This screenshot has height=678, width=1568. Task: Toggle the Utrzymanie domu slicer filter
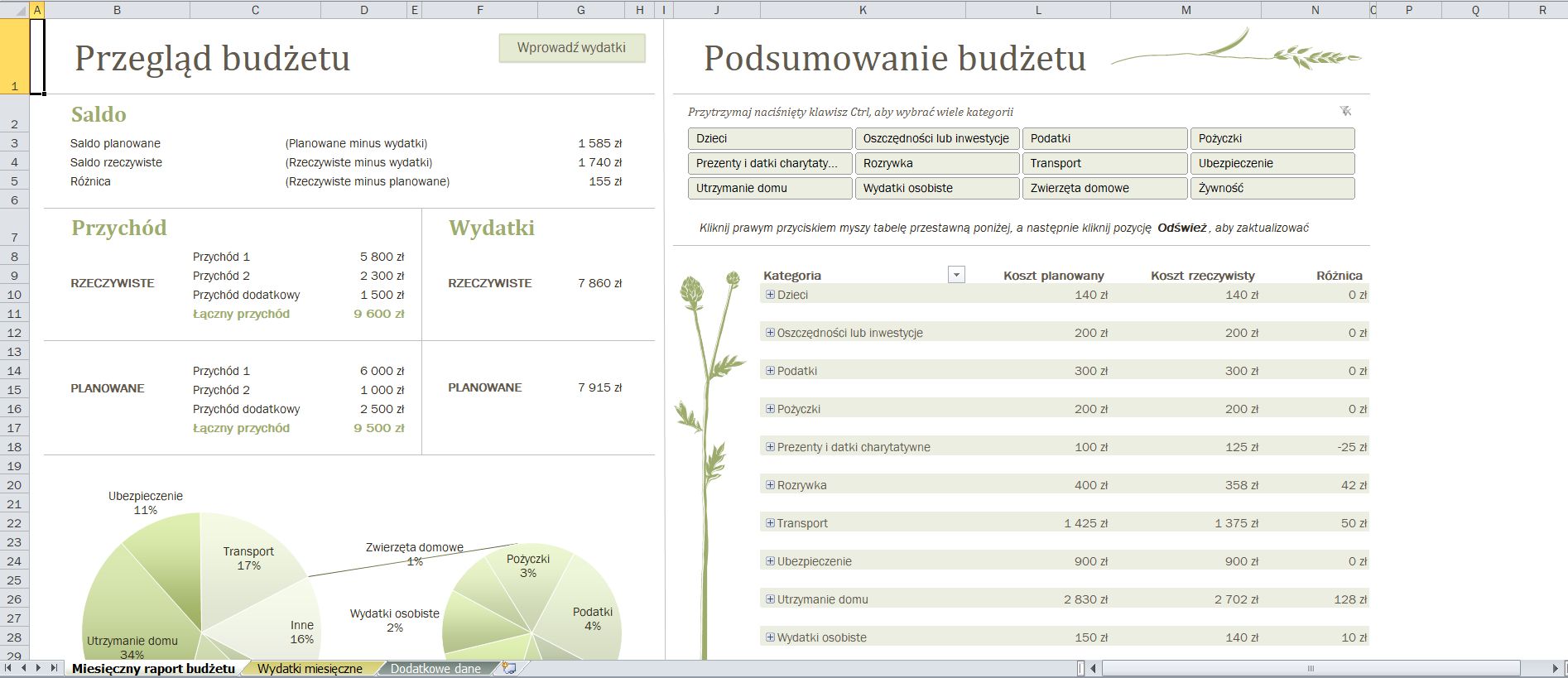pyautogui.click(x=770, y=188)
